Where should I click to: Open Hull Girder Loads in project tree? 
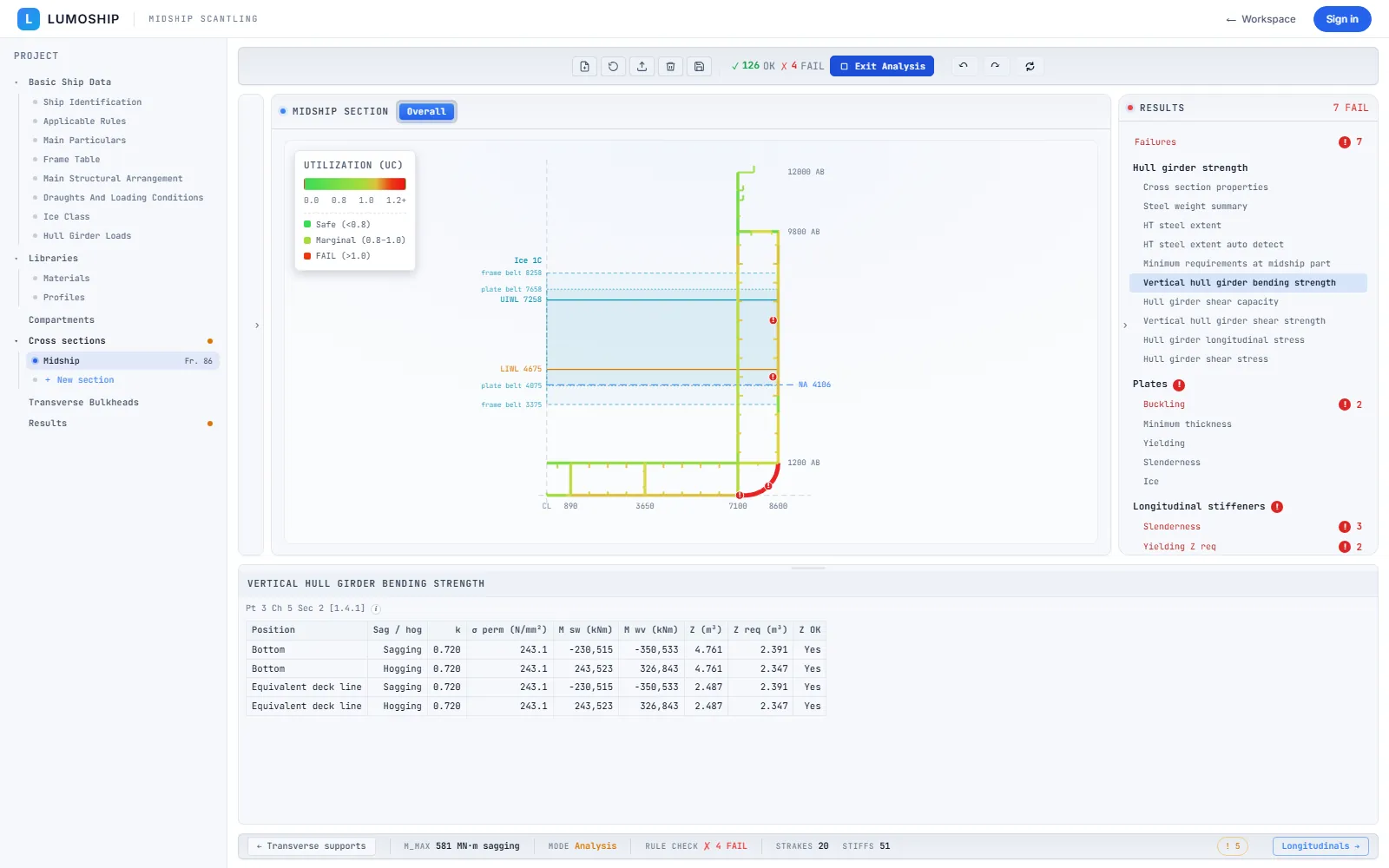pyautogui.click(x=87, y=236)
